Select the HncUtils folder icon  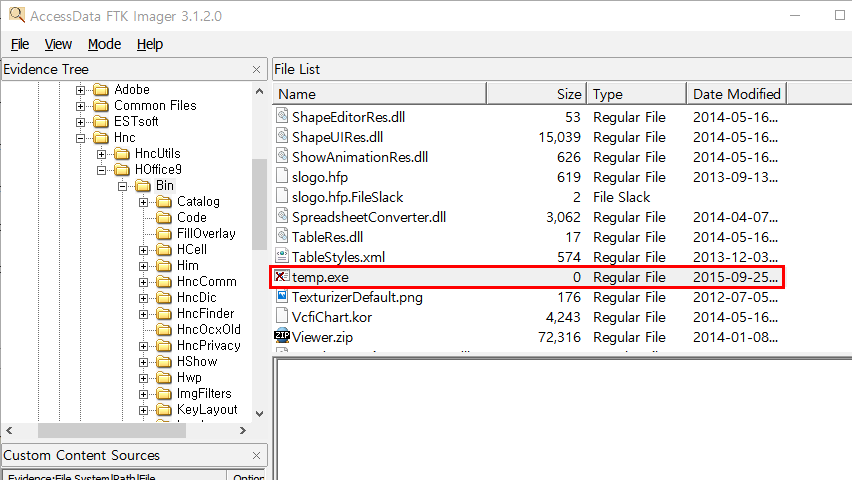click(x=122, y=153)
